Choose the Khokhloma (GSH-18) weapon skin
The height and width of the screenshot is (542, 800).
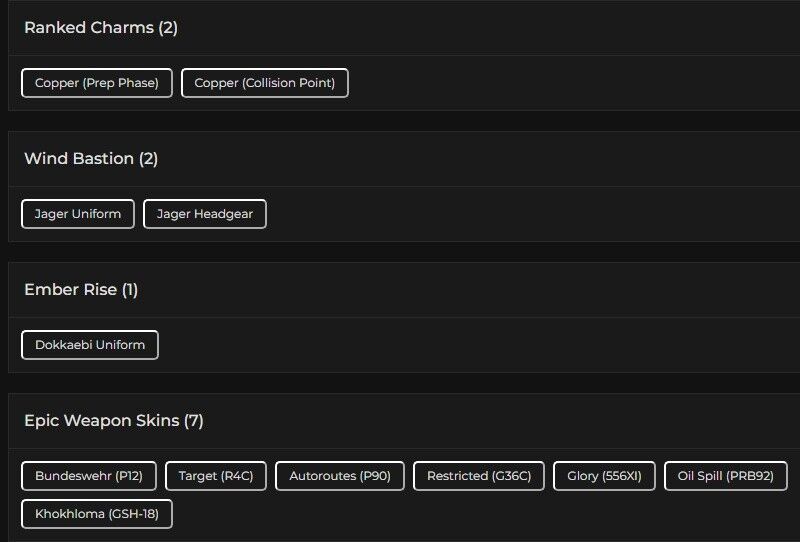[x=97, y=514]
